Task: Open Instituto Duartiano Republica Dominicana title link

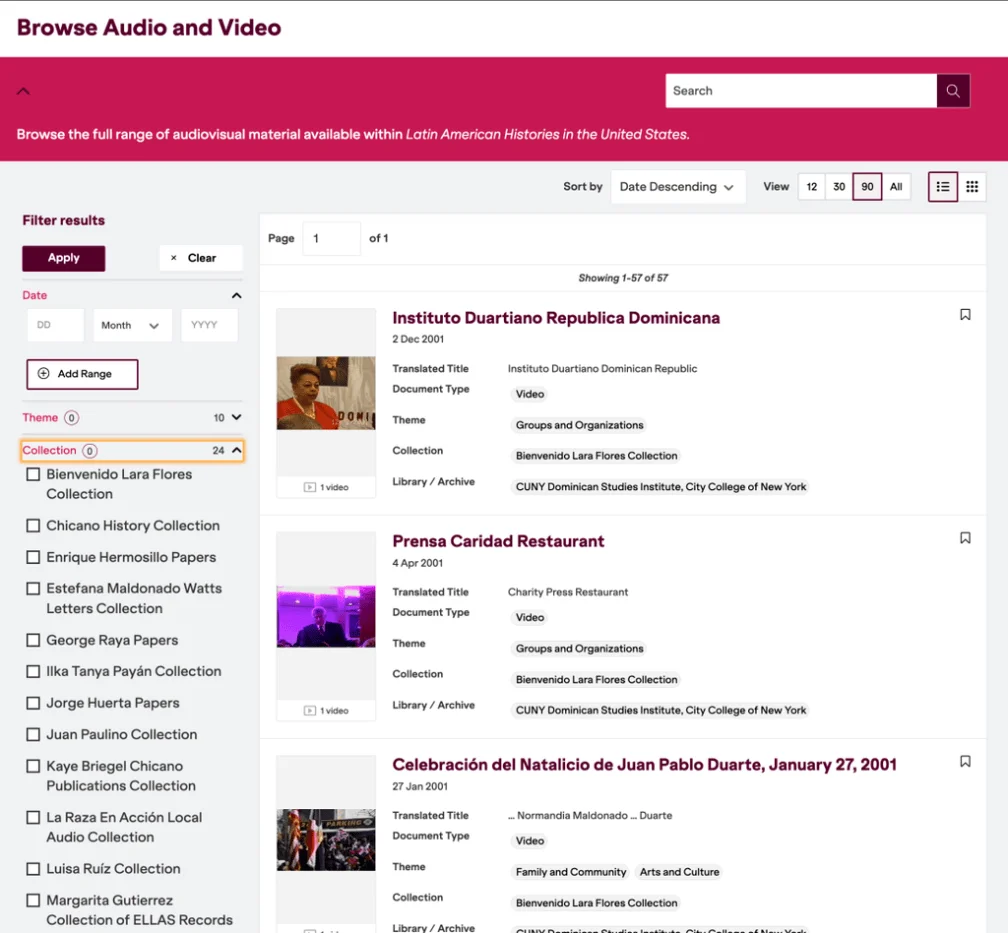Action: click(556, 318)
